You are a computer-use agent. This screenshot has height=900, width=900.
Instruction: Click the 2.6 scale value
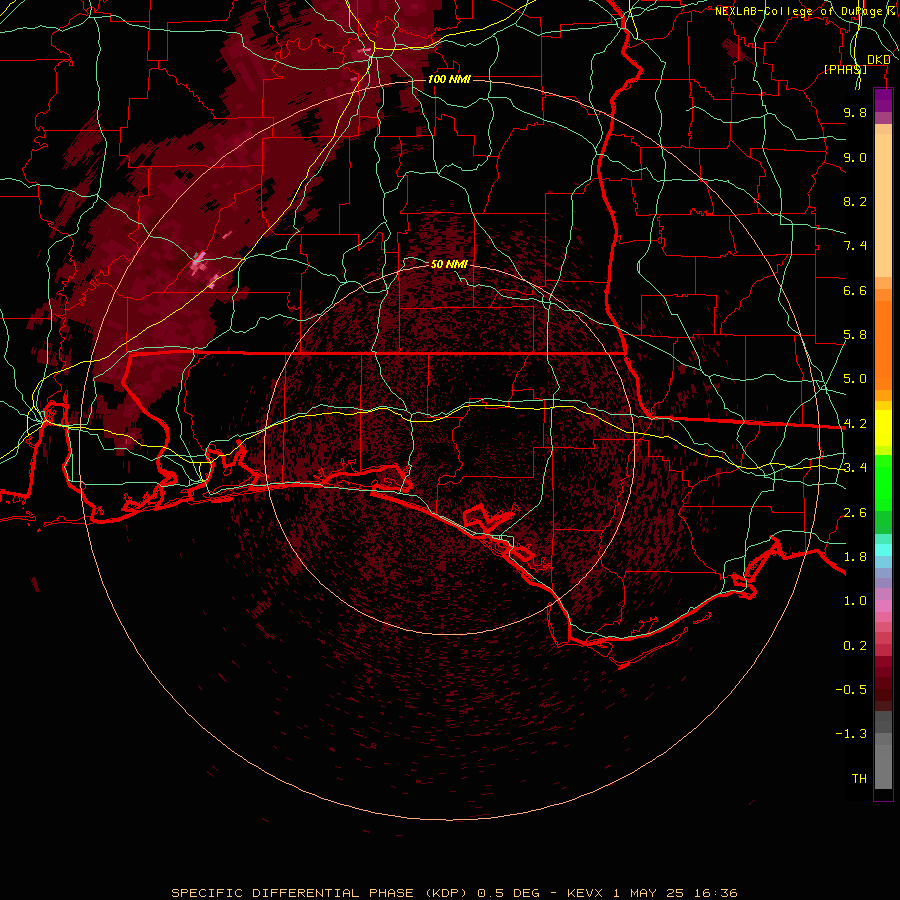pyautogui.click(x=855, y=512)
